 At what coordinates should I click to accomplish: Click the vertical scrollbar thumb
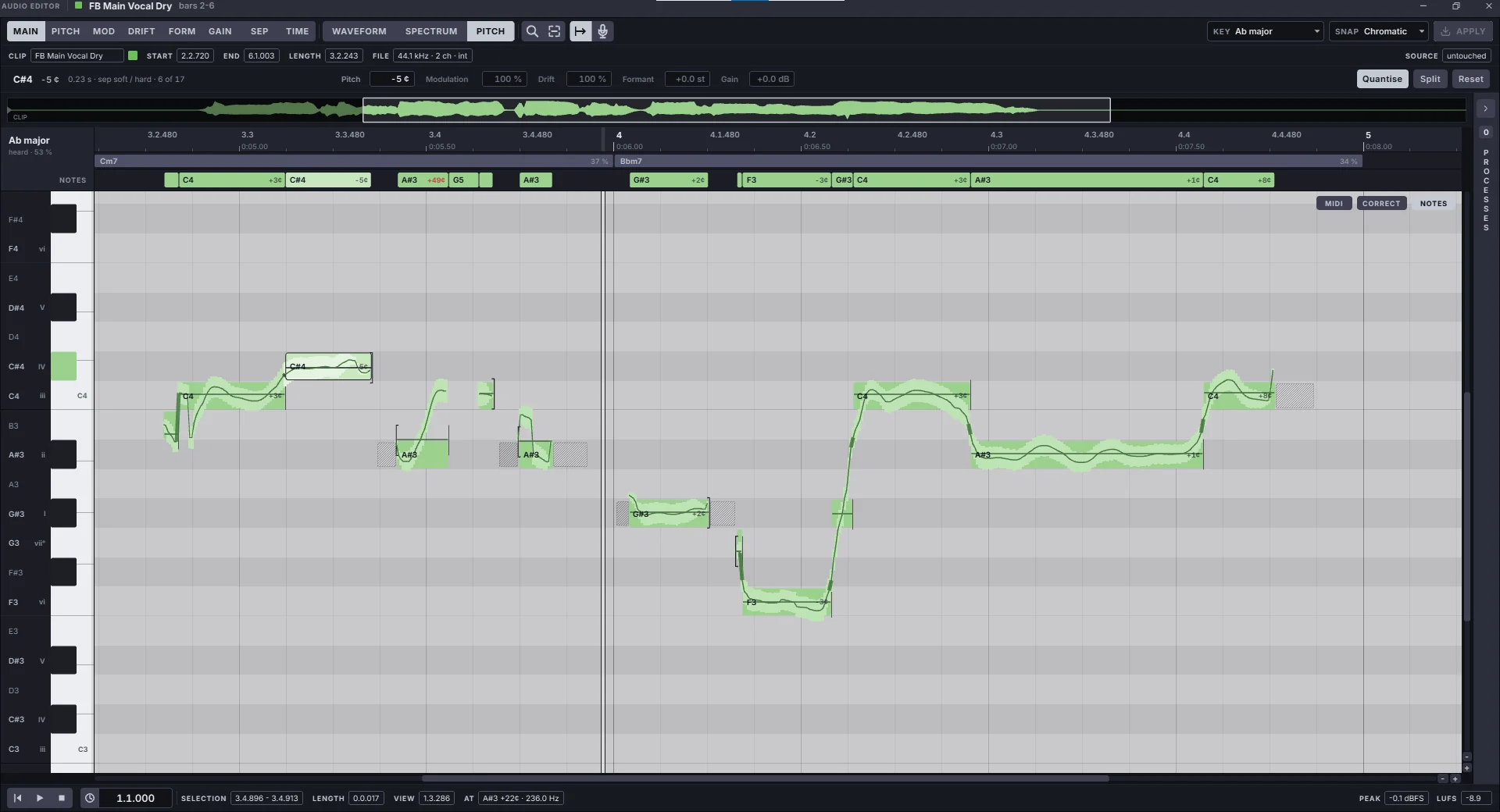pyautogui.click(x=1467, y=506)
